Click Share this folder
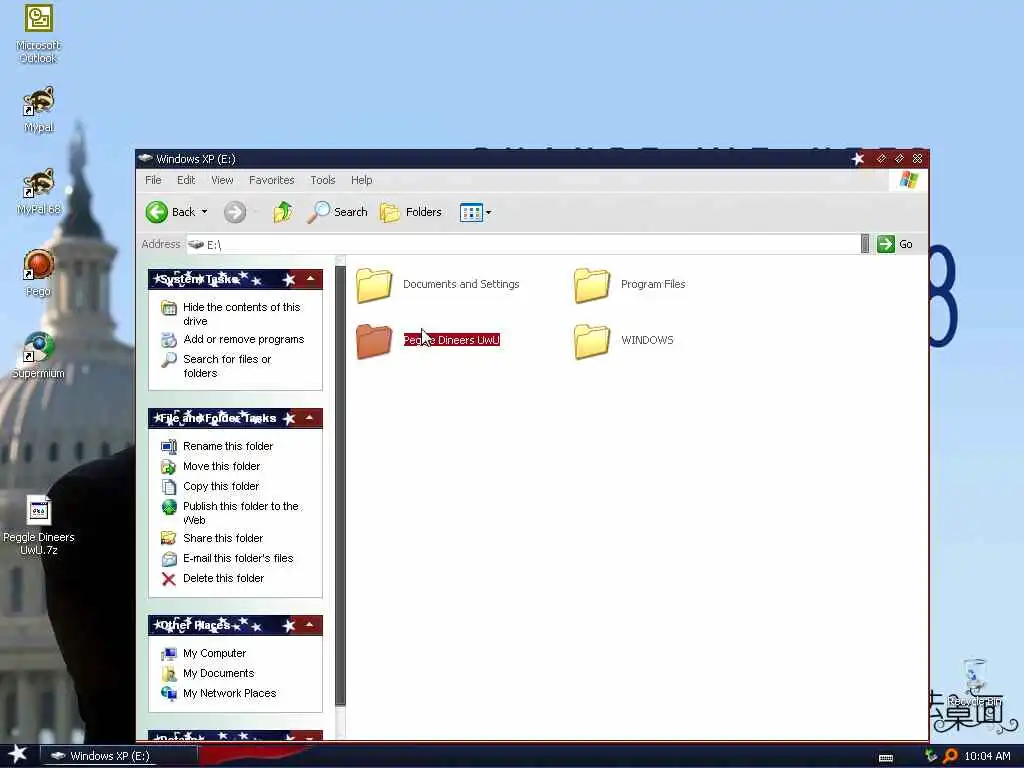The height and width of the screenshot is (768, 1024). [223, 538]
